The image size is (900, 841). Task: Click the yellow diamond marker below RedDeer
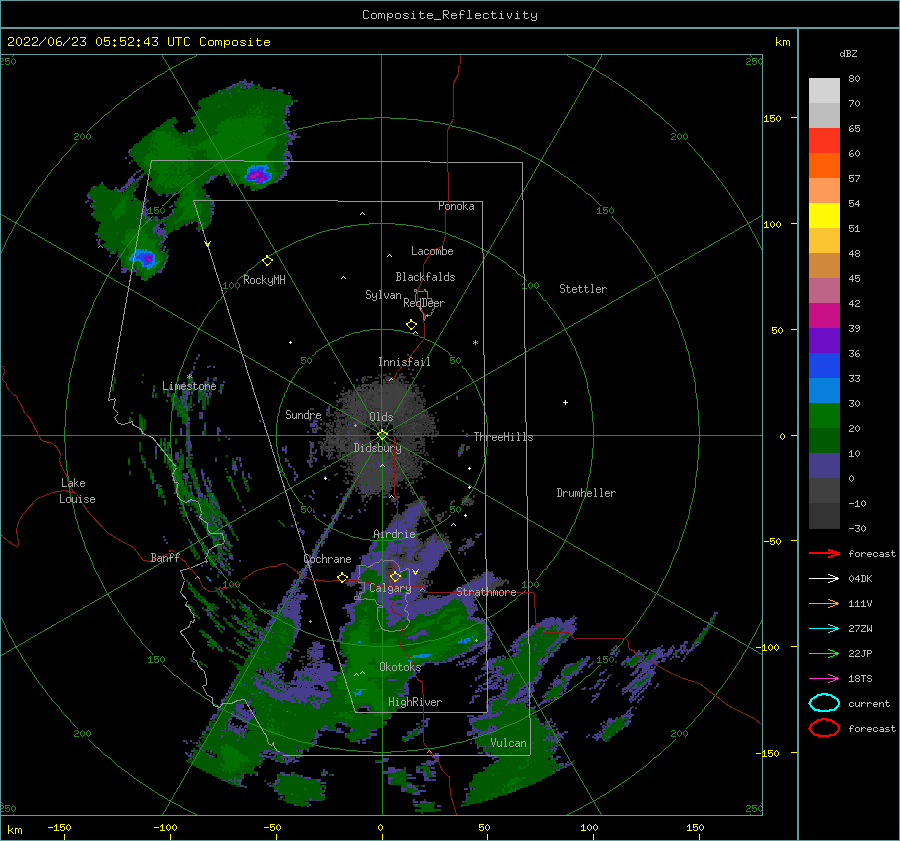click(412, 325)
